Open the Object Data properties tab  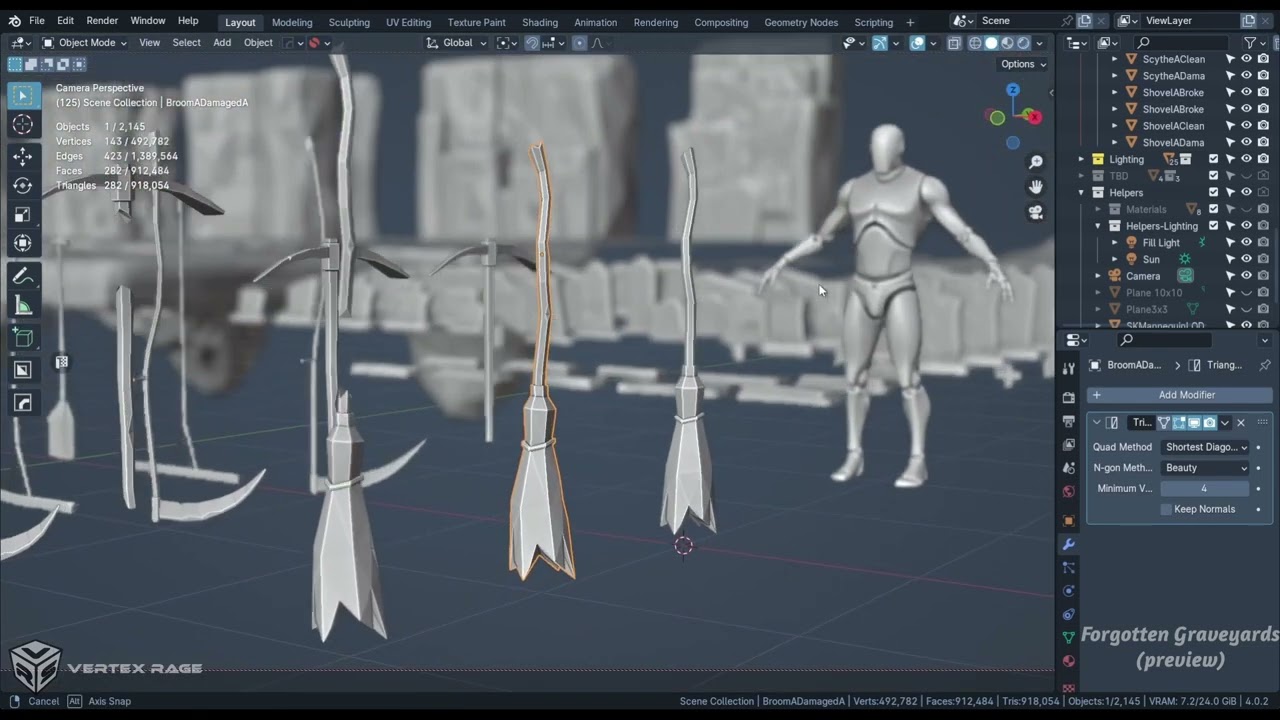point(1068,637)
